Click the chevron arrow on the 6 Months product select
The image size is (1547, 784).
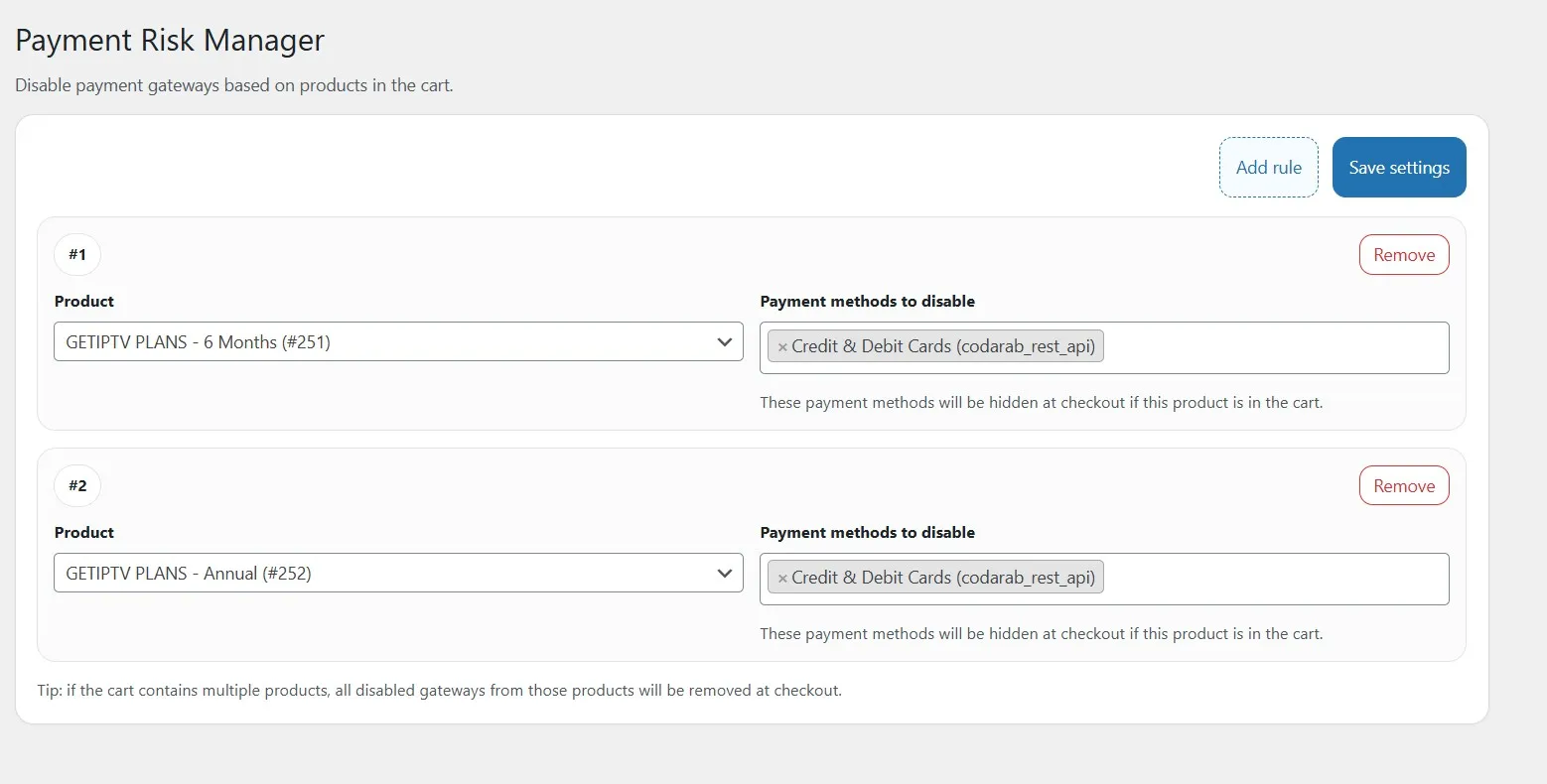click(724, 342)
